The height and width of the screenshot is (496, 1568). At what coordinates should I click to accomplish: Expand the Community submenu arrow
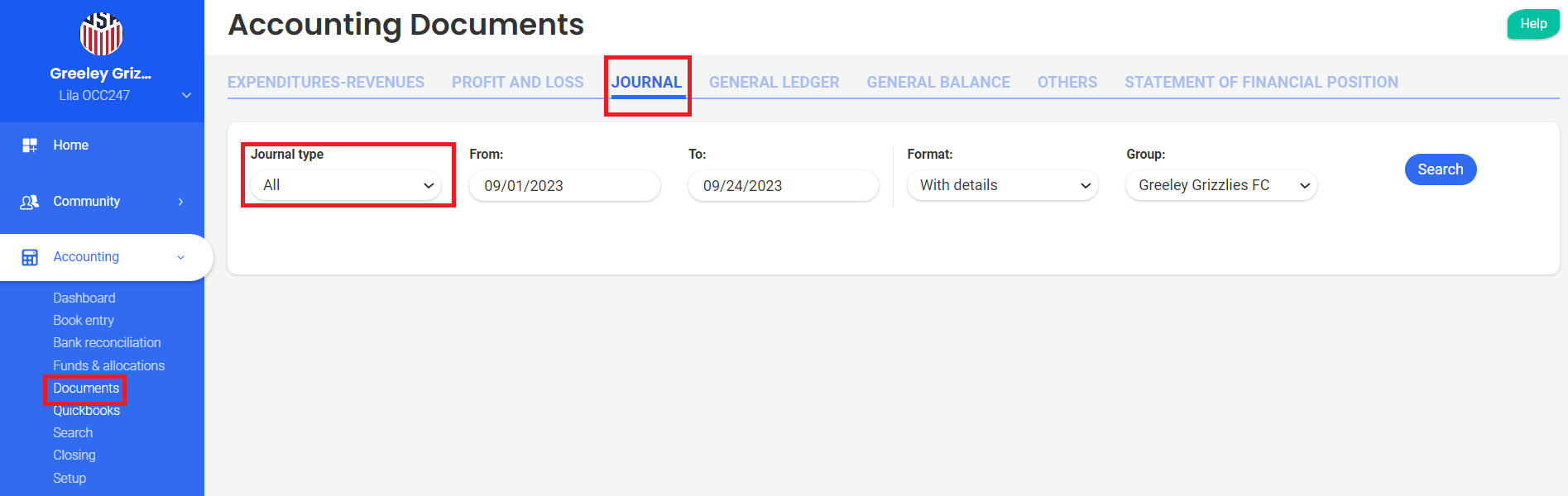[x=180, y=202]
